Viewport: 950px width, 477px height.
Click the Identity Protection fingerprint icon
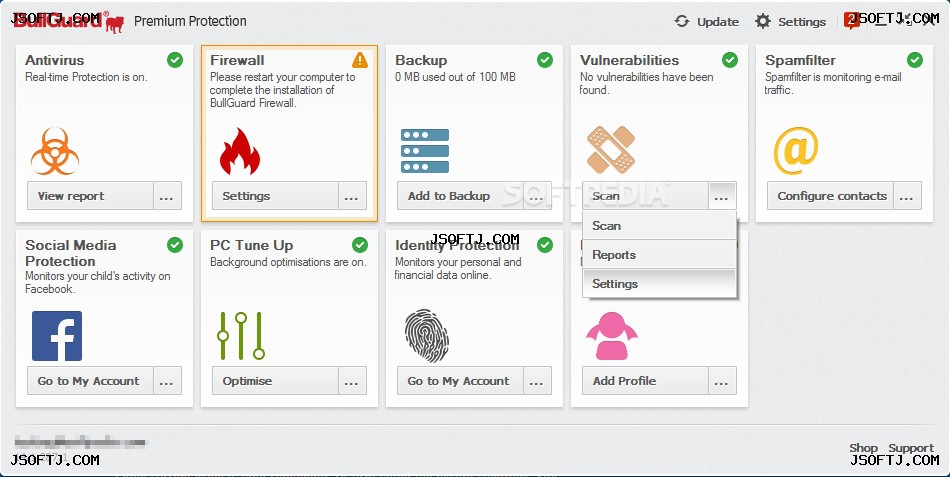tap(427, 336)
